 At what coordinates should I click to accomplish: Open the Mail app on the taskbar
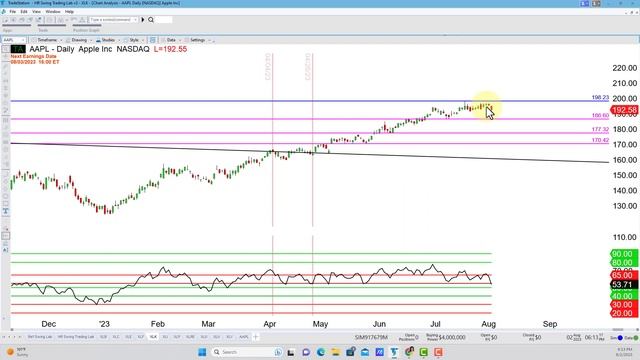pos(365,352)
